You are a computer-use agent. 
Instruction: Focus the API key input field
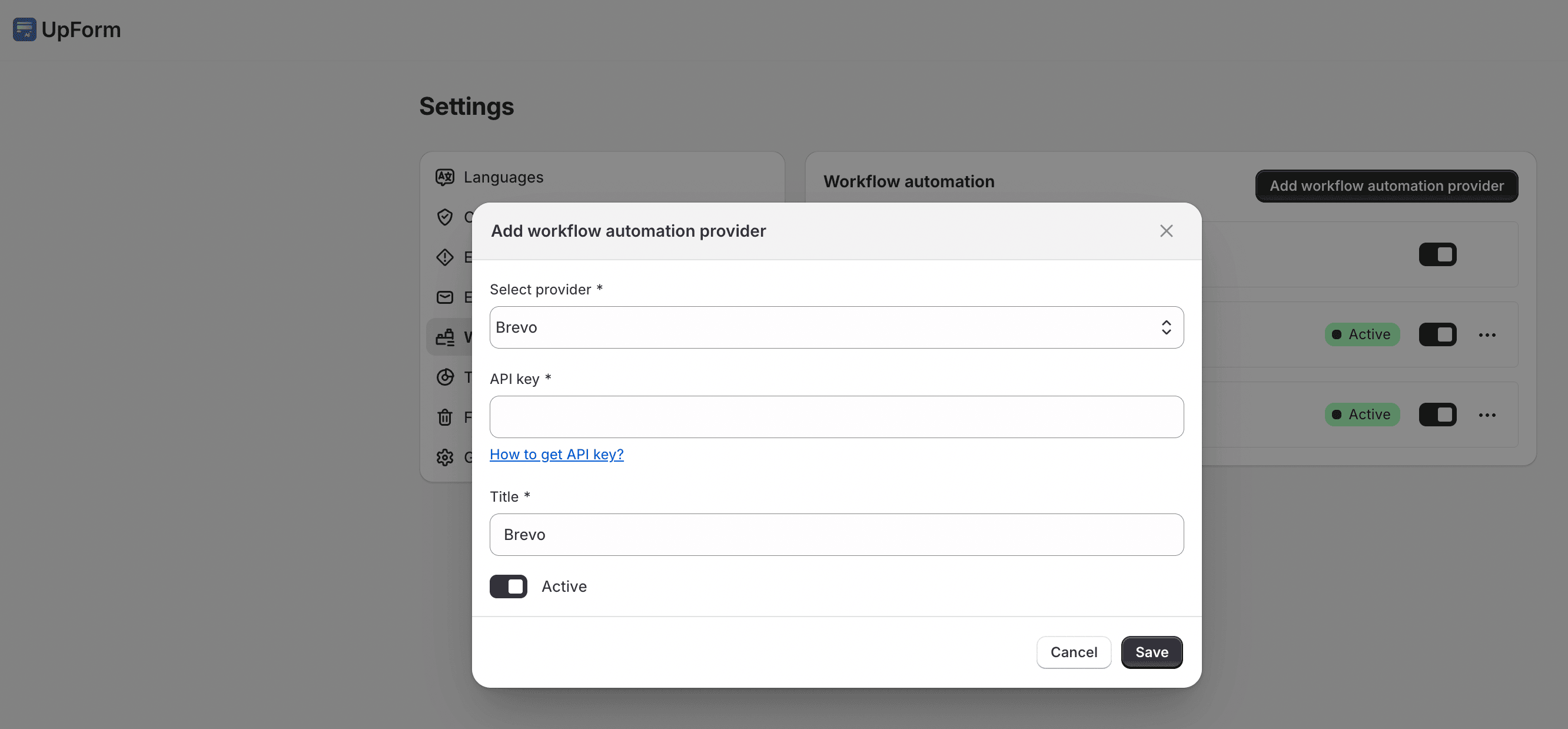point(836,417)
